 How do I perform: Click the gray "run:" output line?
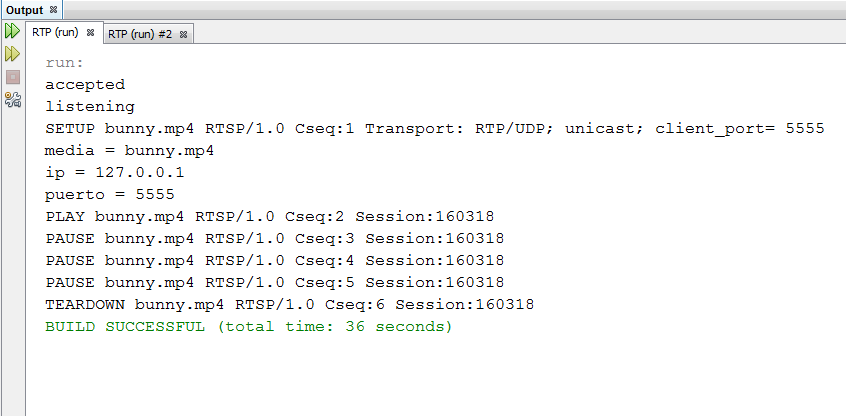tap(65, 63)
